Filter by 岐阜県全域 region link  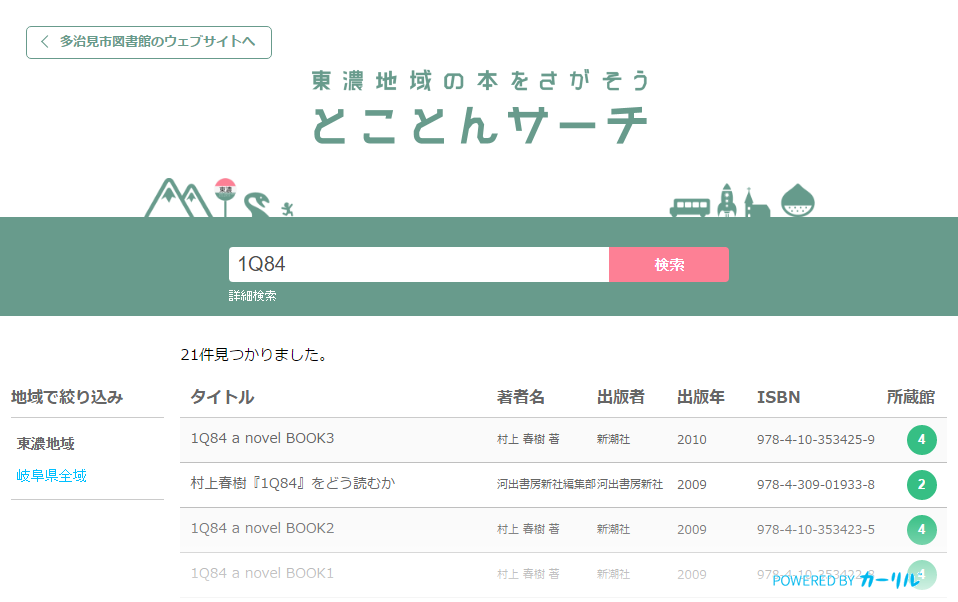point(51,475)
